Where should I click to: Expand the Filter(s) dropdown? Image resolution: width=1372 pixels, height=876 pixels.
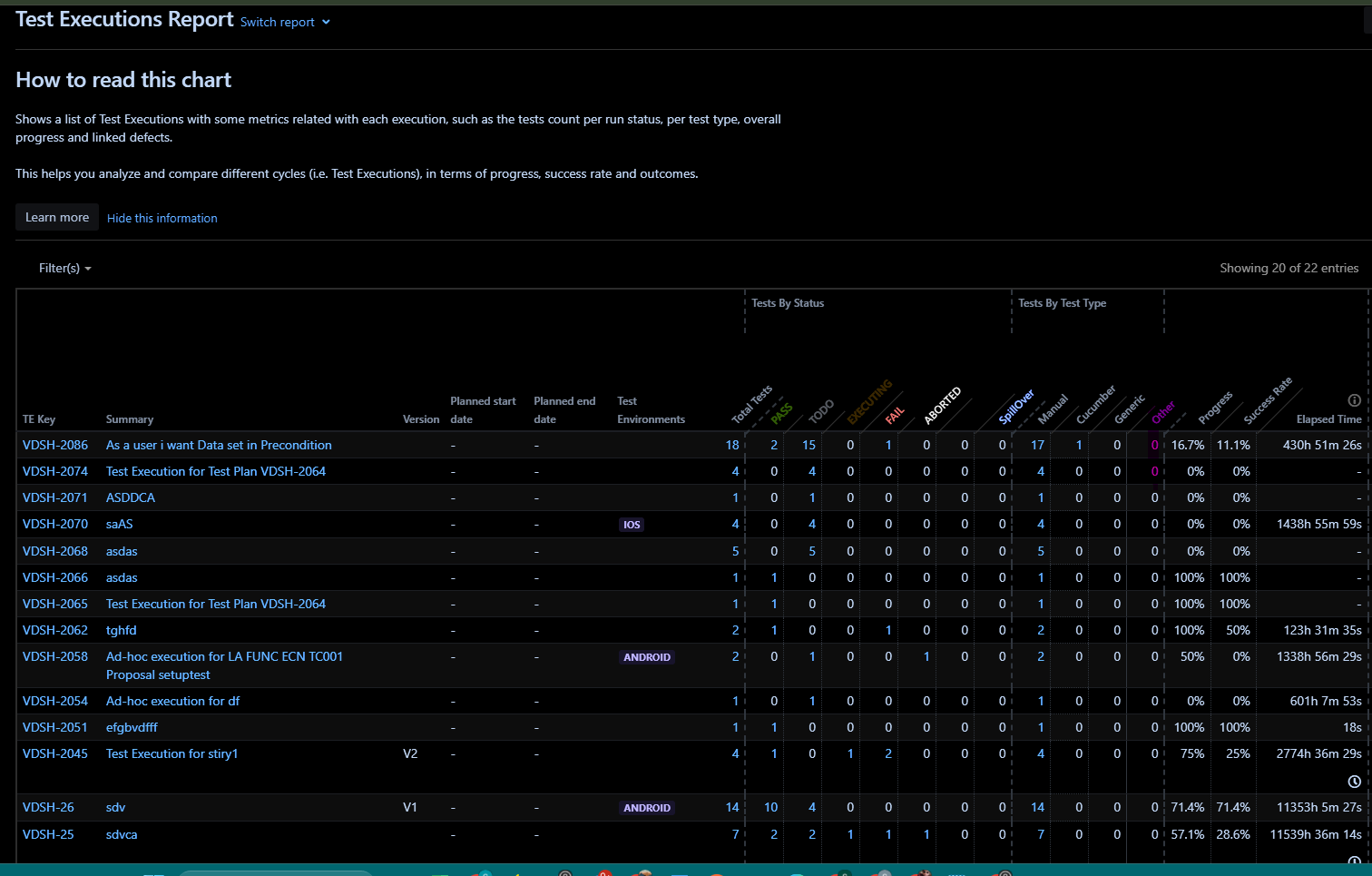[x=64, y=268]
